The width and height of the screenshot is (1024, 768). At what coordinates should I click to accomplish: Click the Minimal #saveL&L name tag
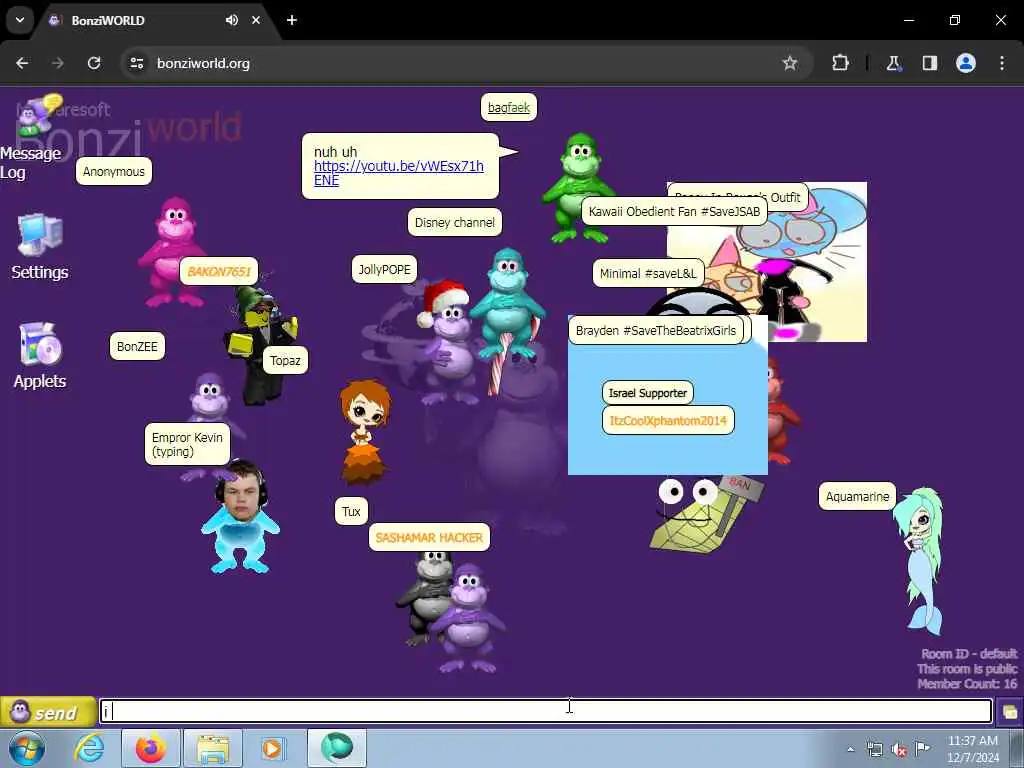(x=648, y=274)
